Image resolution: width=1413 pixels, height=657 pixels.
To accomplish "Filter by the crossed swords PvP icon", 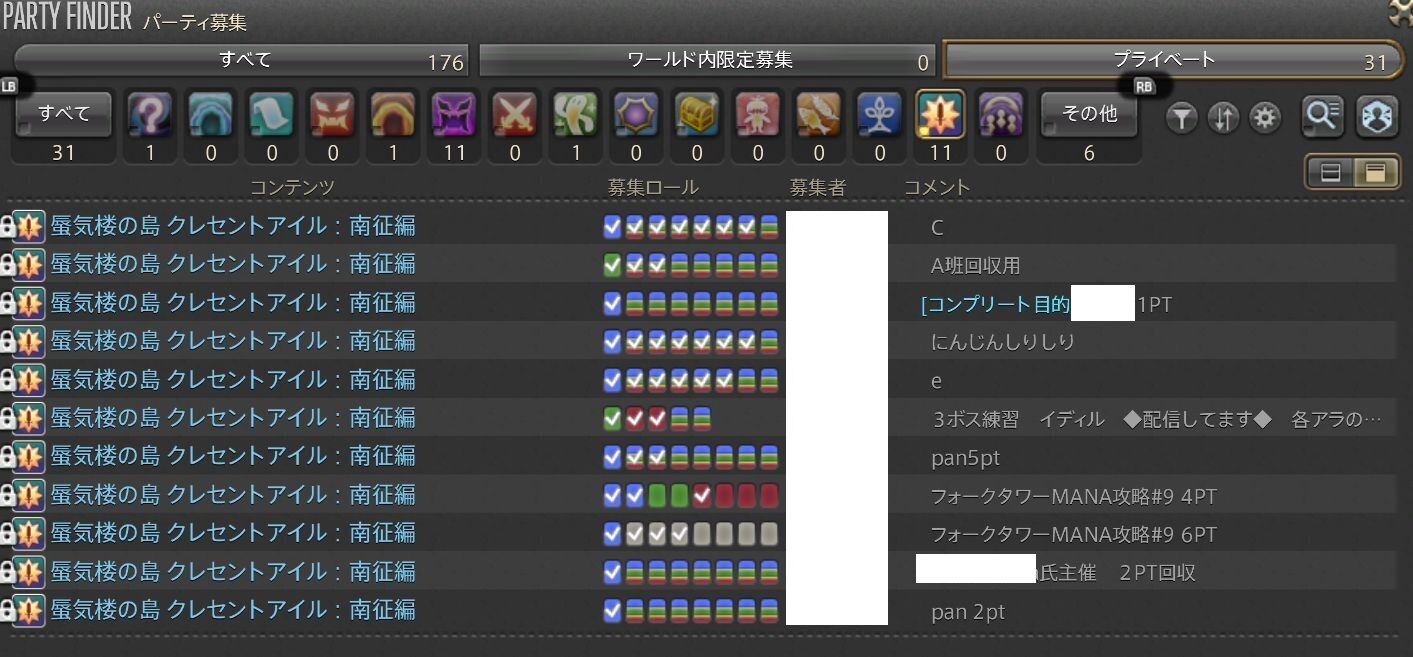I will (515, 114).
